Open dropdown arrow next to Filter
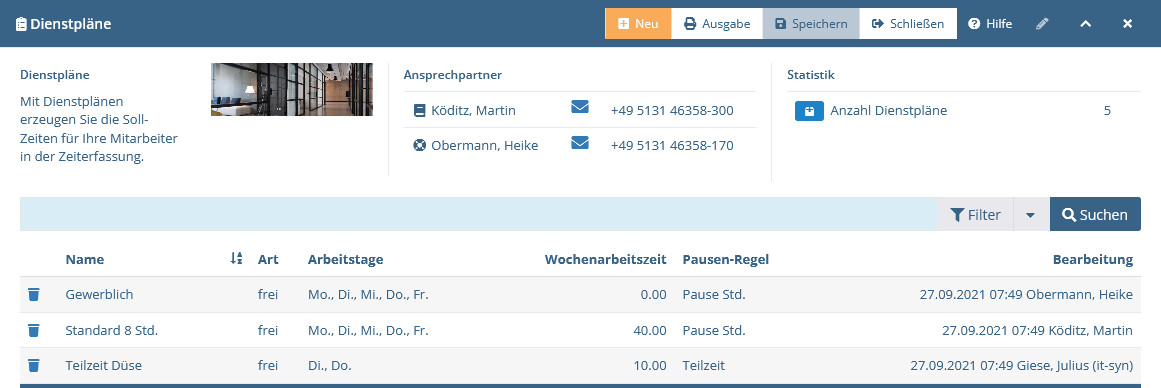This screenshot has height=388, width=1161. [1031, 215]
